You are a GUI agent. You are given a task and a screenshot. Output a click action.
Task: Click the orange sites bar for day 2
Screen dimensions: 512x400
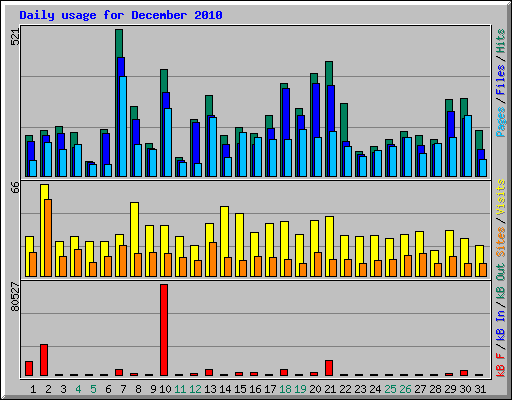48,238
